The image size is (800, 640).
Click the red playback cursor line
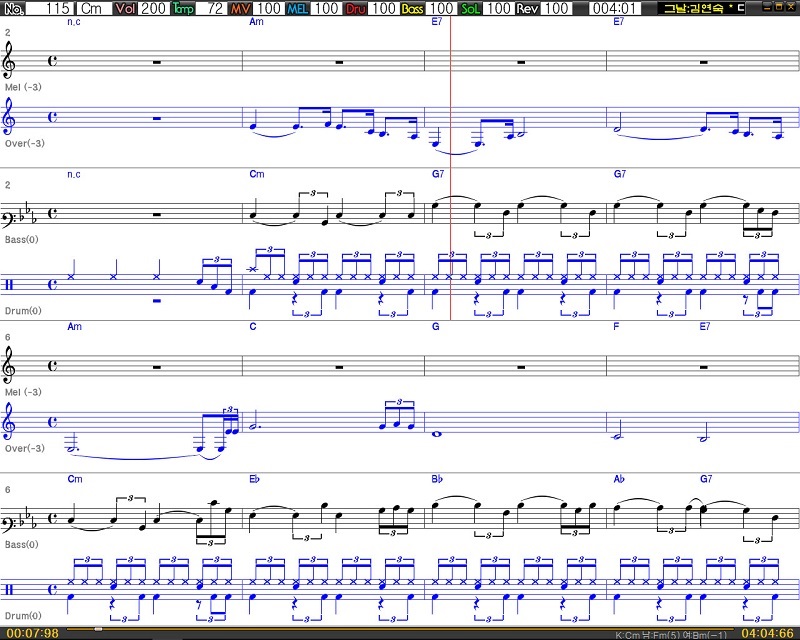(451, 168)
